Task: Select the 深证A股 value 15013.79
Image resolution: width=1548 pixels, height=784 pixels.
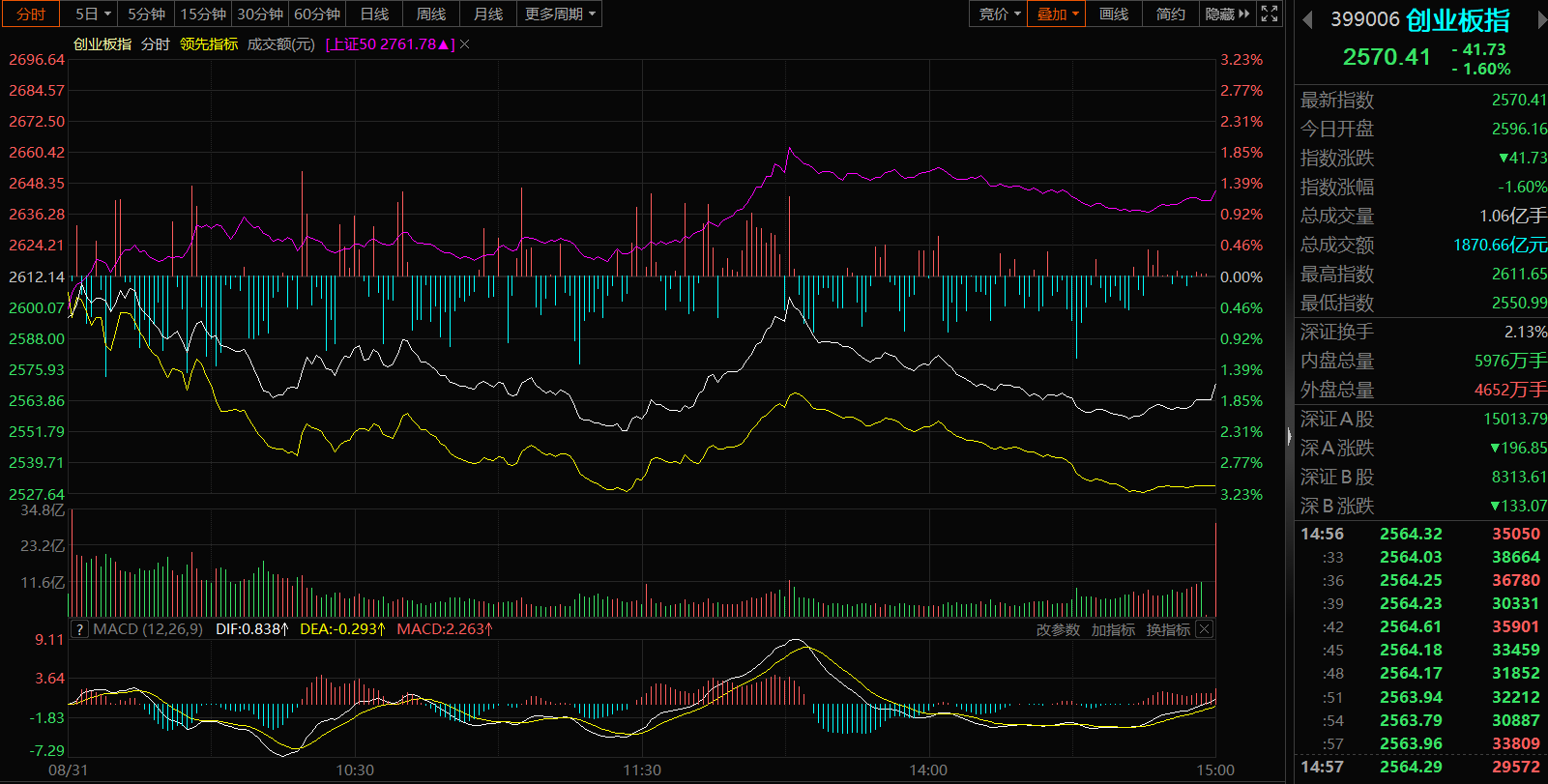Action: coord(1515,419)
